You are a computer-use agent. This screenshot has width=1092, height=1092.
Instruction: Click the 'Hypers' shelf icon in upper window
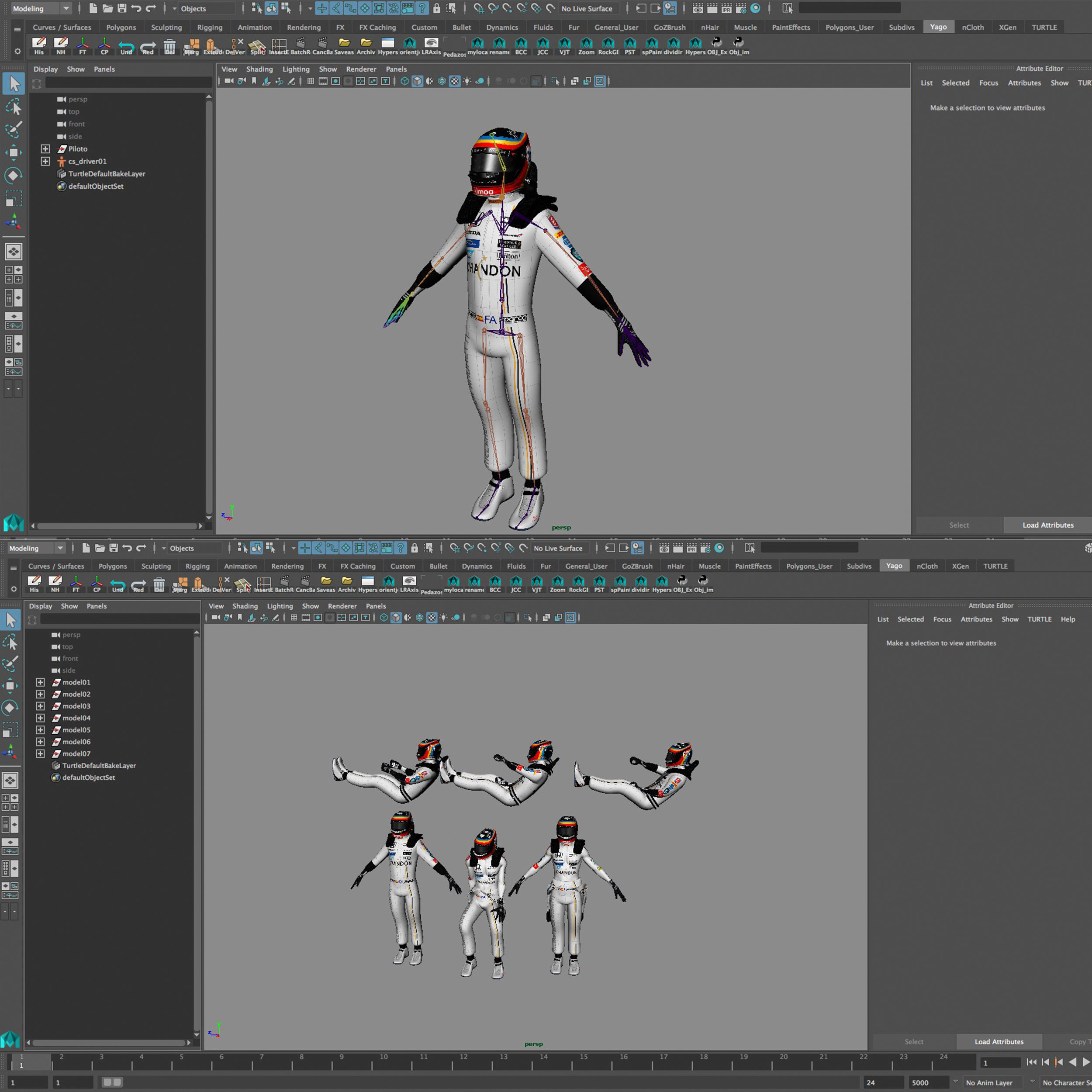[x=387, y=45]
